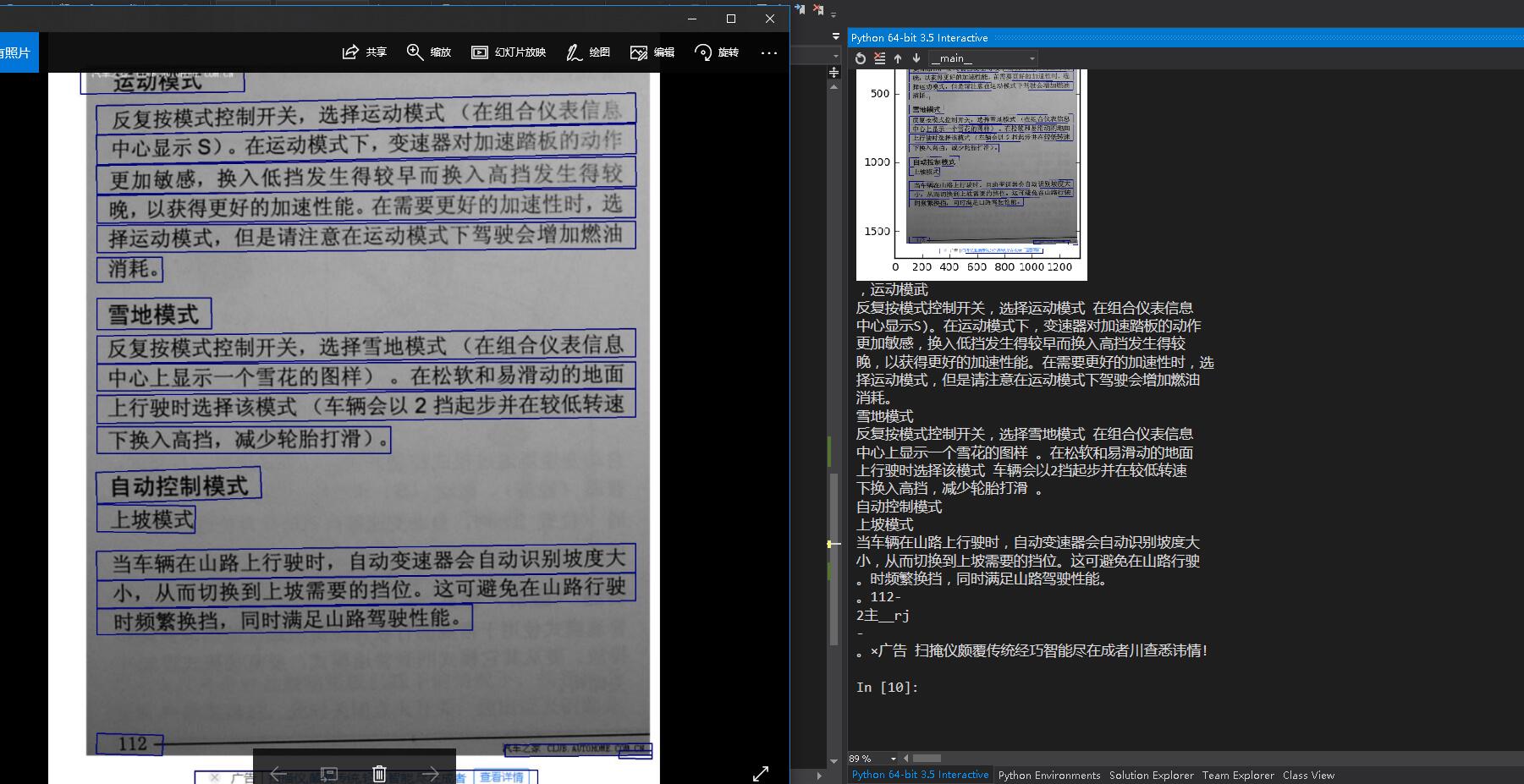This screenshot has height=784, width=1524.
Task: Go to the next photo arrow
Action: pos(430,773)
